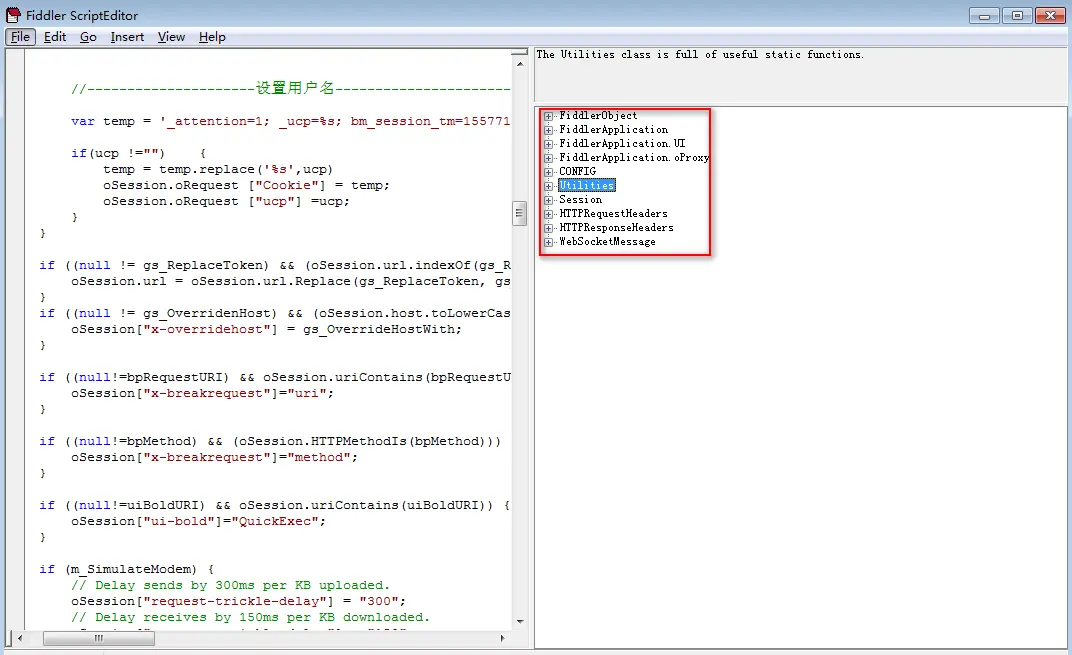This screenshot has height=655, width=1072.
Task: Click vertical scrollbar down arrow in editor
Action: tap(520, 621)
